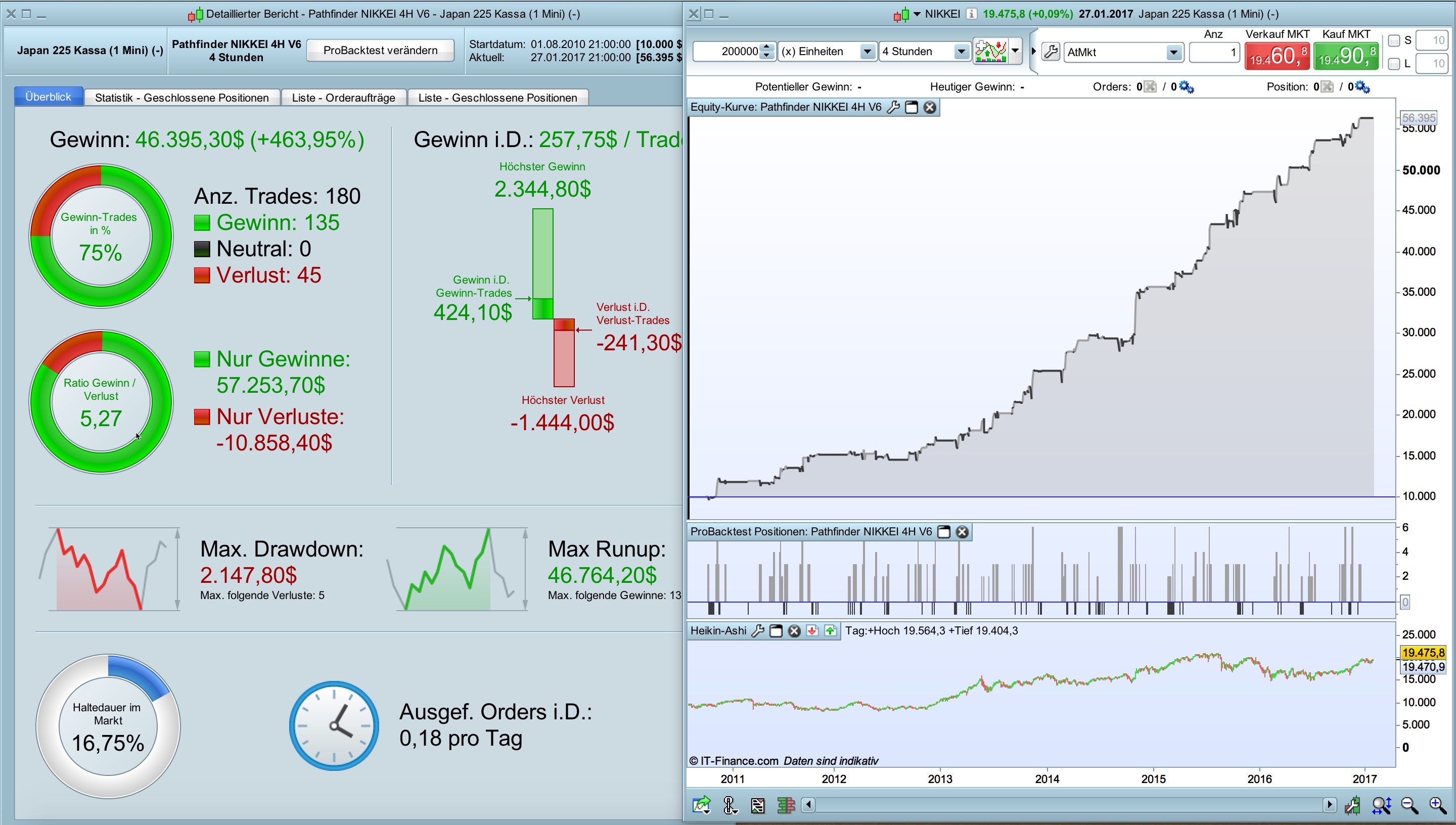Click the zoom out magnifier icon

(1409, 805)
